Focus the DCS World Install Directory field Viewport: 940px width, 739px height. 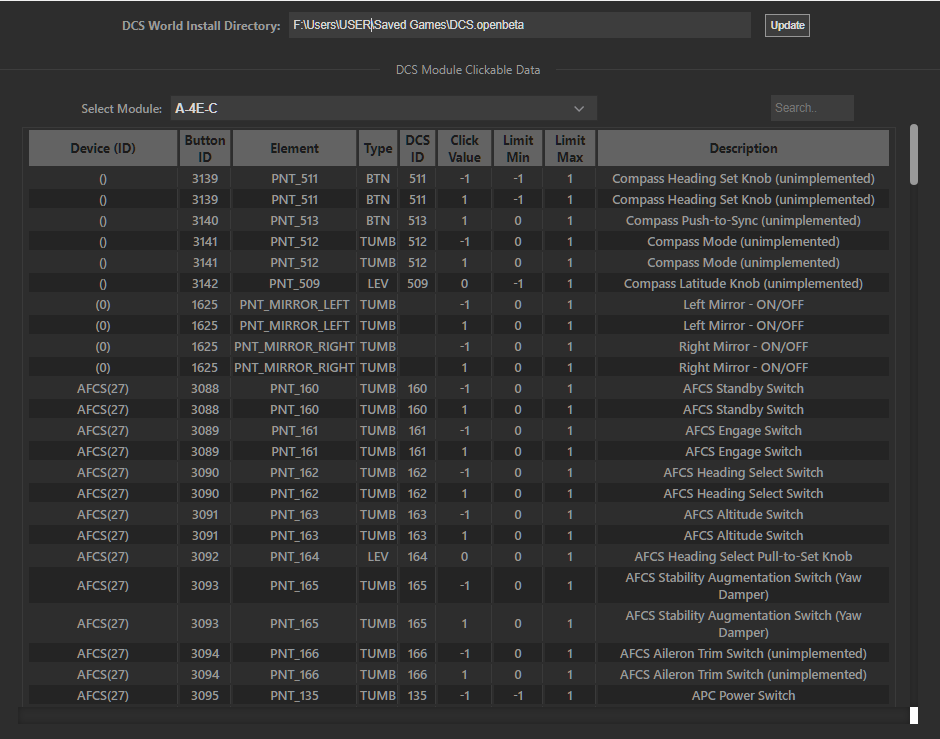519,25
